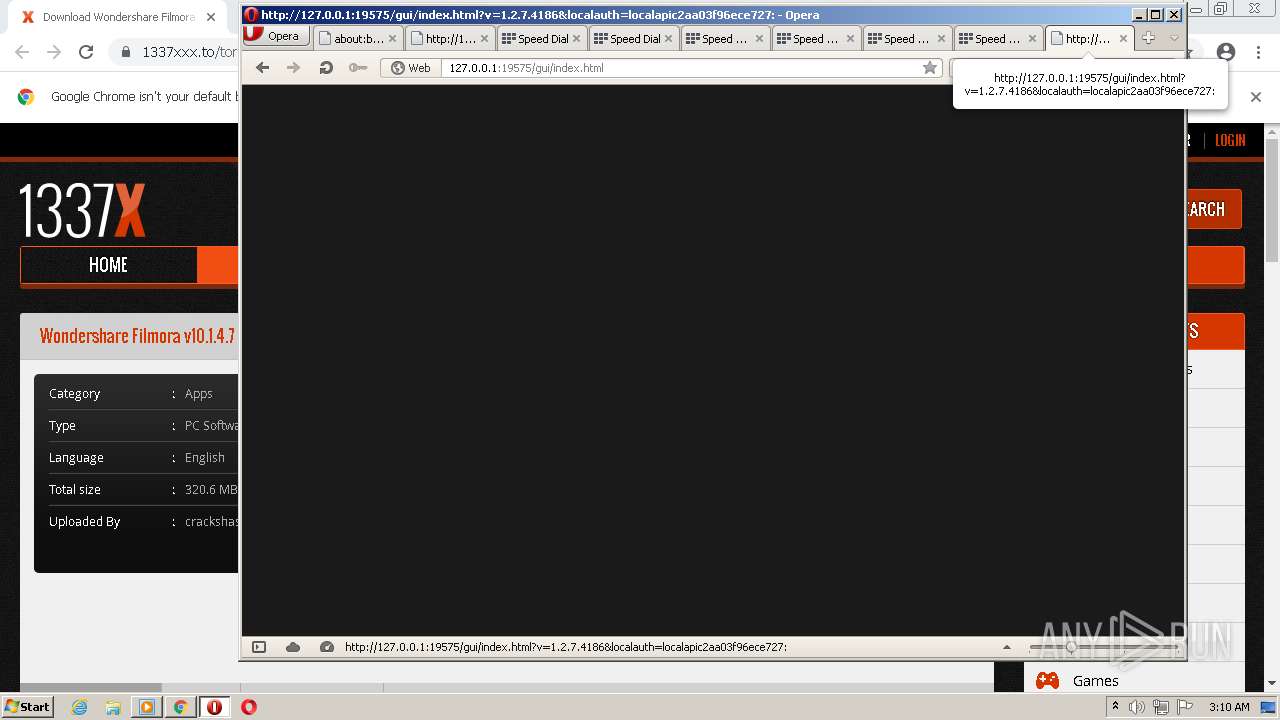
Task: Bookmark the page with the star icon
Action: [x=930, y=68]
